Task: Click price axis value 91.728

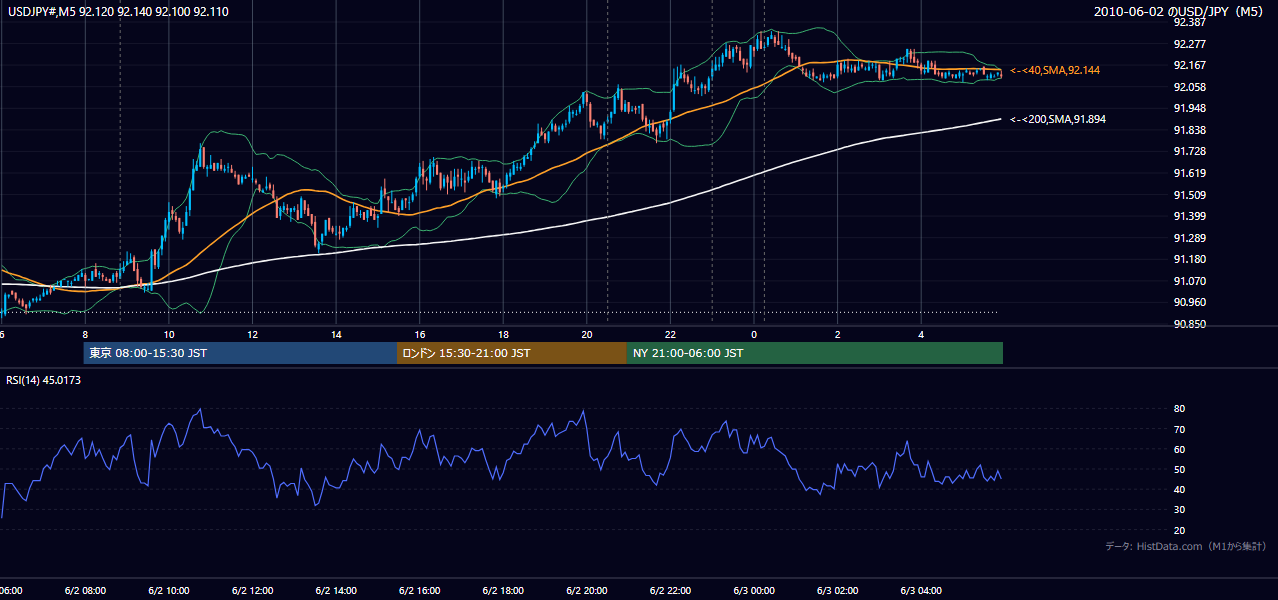Action: point(1188,152)
